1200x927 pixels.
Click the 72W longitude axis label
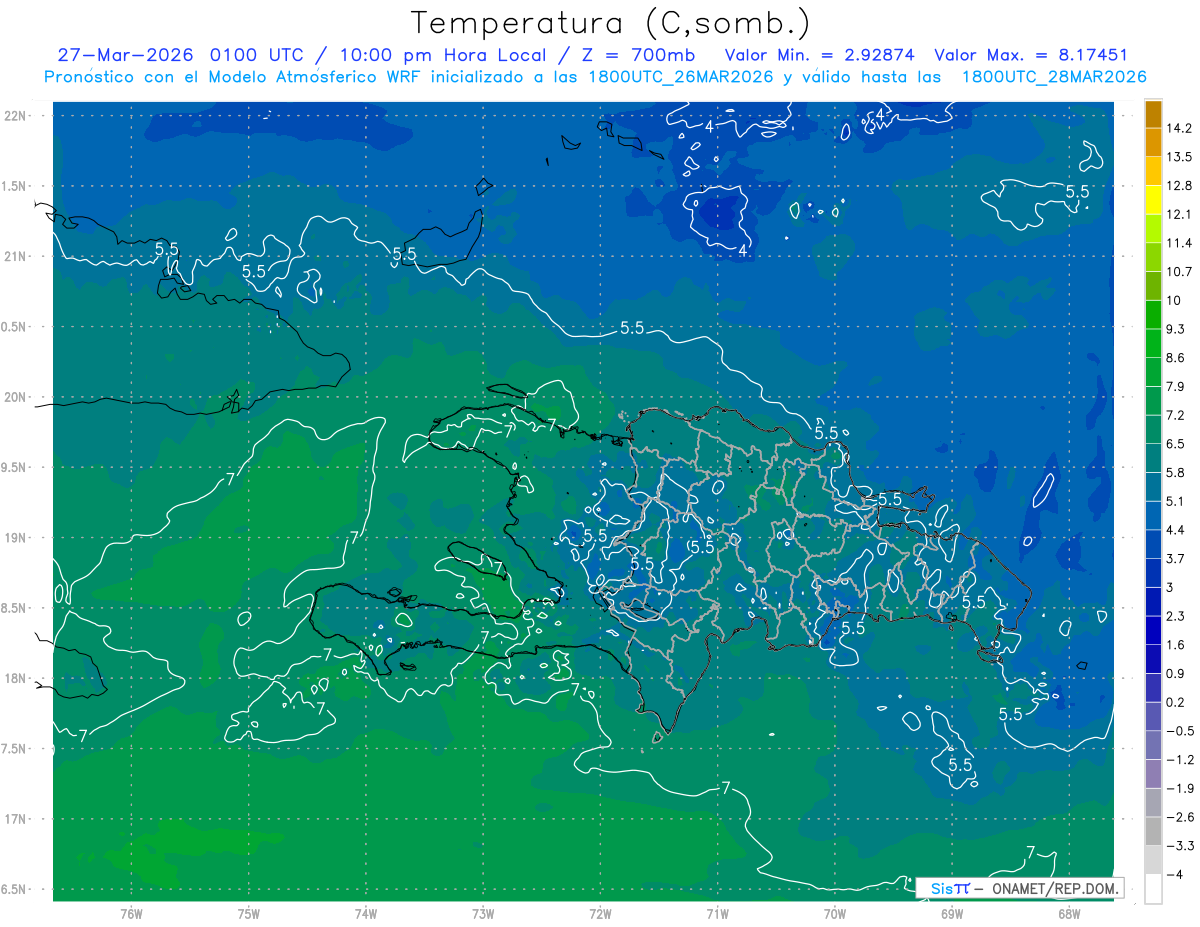click(x=600, y=914)
